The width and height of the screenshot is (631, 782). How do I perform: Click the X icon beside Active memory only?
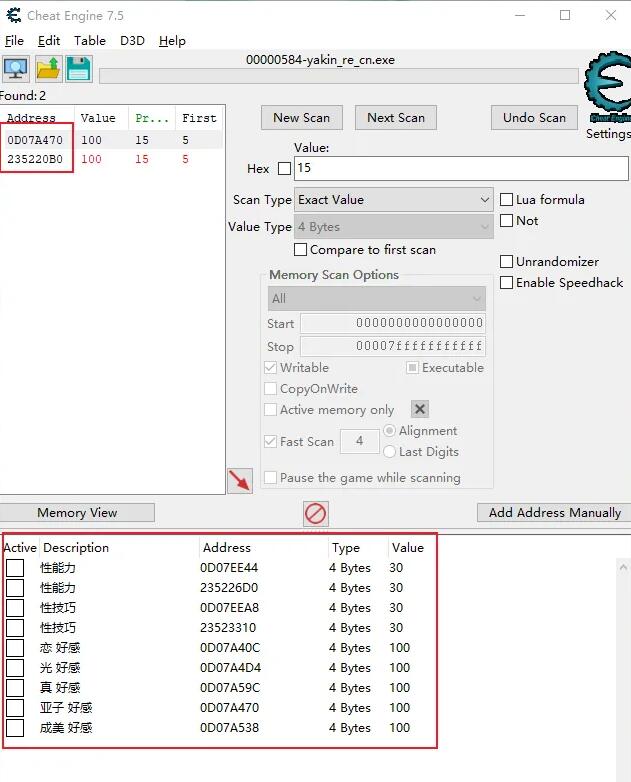(x=420, y=409)
